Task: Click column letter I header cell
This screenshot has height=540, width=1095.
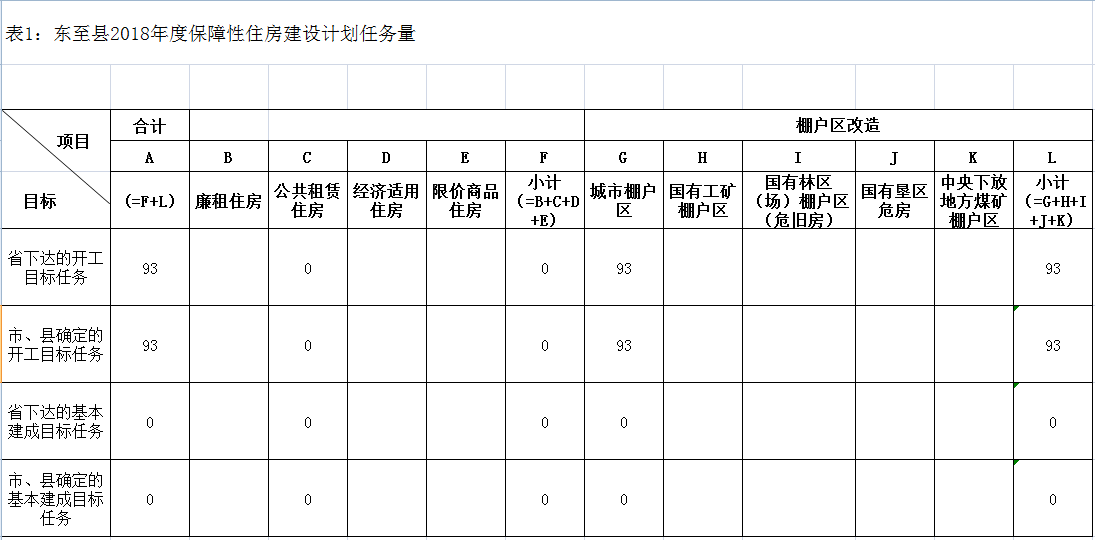Action: coord(798,157)
